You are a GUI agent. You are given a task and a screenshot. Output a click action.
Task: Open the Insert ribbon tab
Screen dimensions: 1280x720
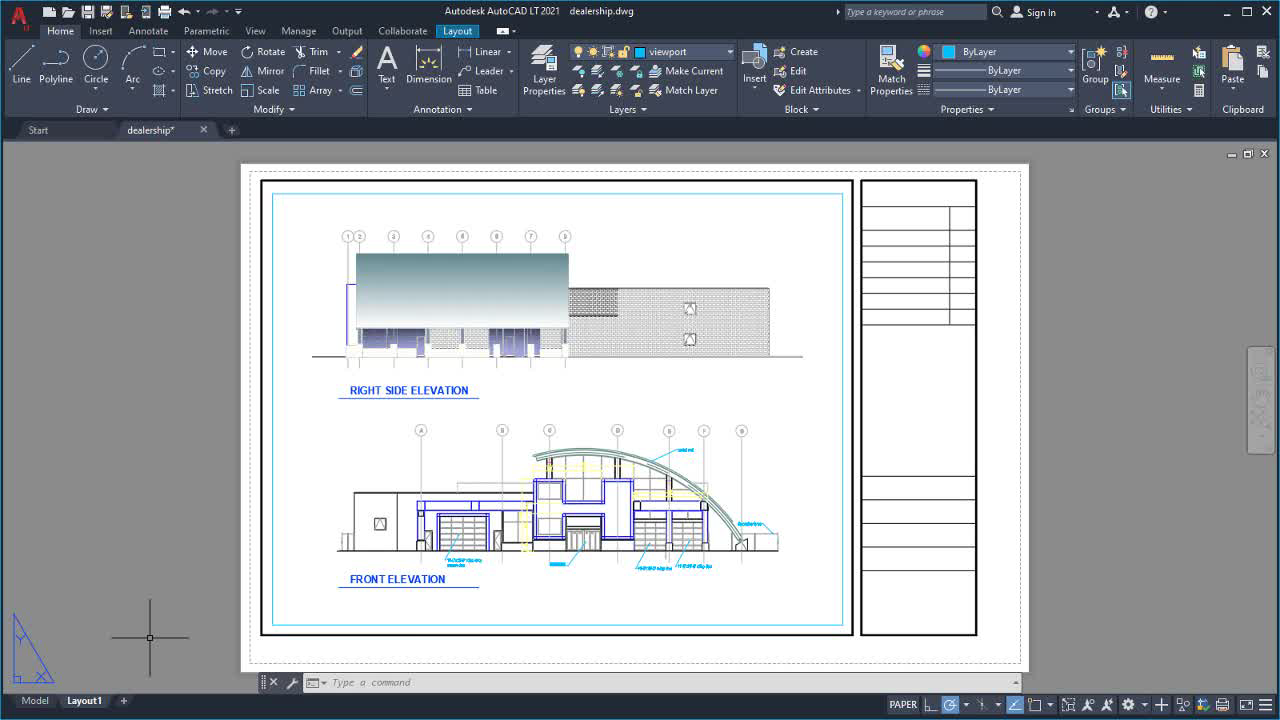[101, 31]
